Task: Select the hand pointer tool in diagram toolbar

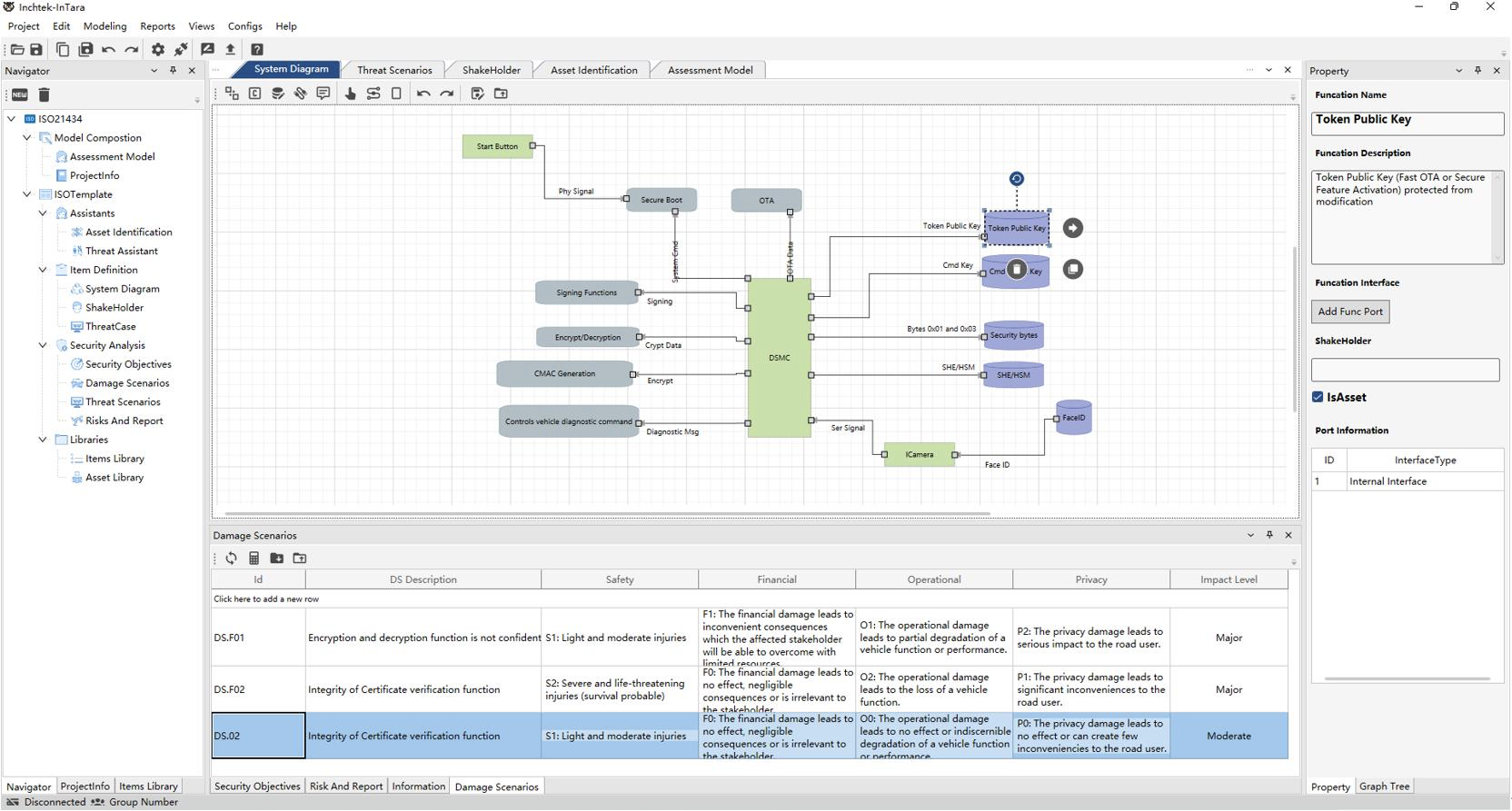Action: 351,94
